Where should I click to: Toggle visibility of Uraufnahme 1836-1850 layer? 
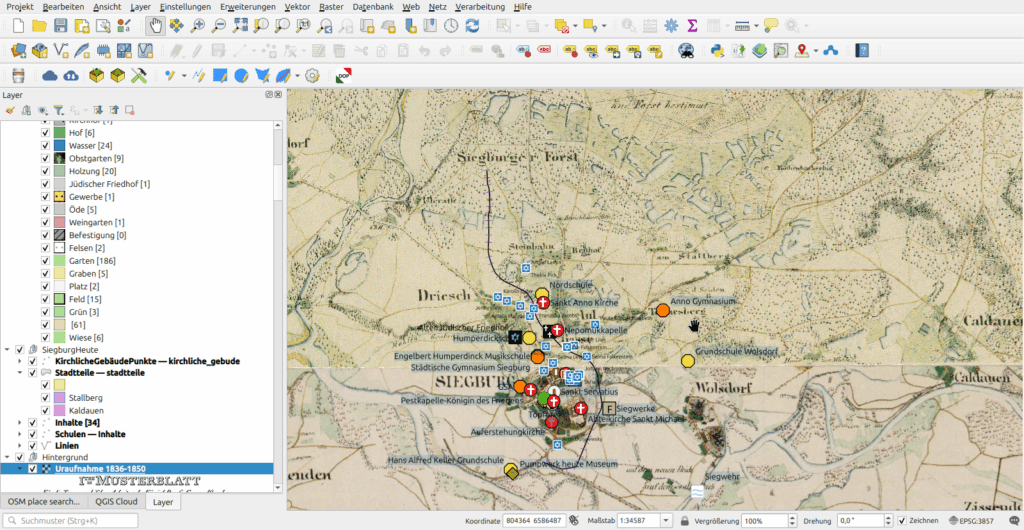click(32, 468)
